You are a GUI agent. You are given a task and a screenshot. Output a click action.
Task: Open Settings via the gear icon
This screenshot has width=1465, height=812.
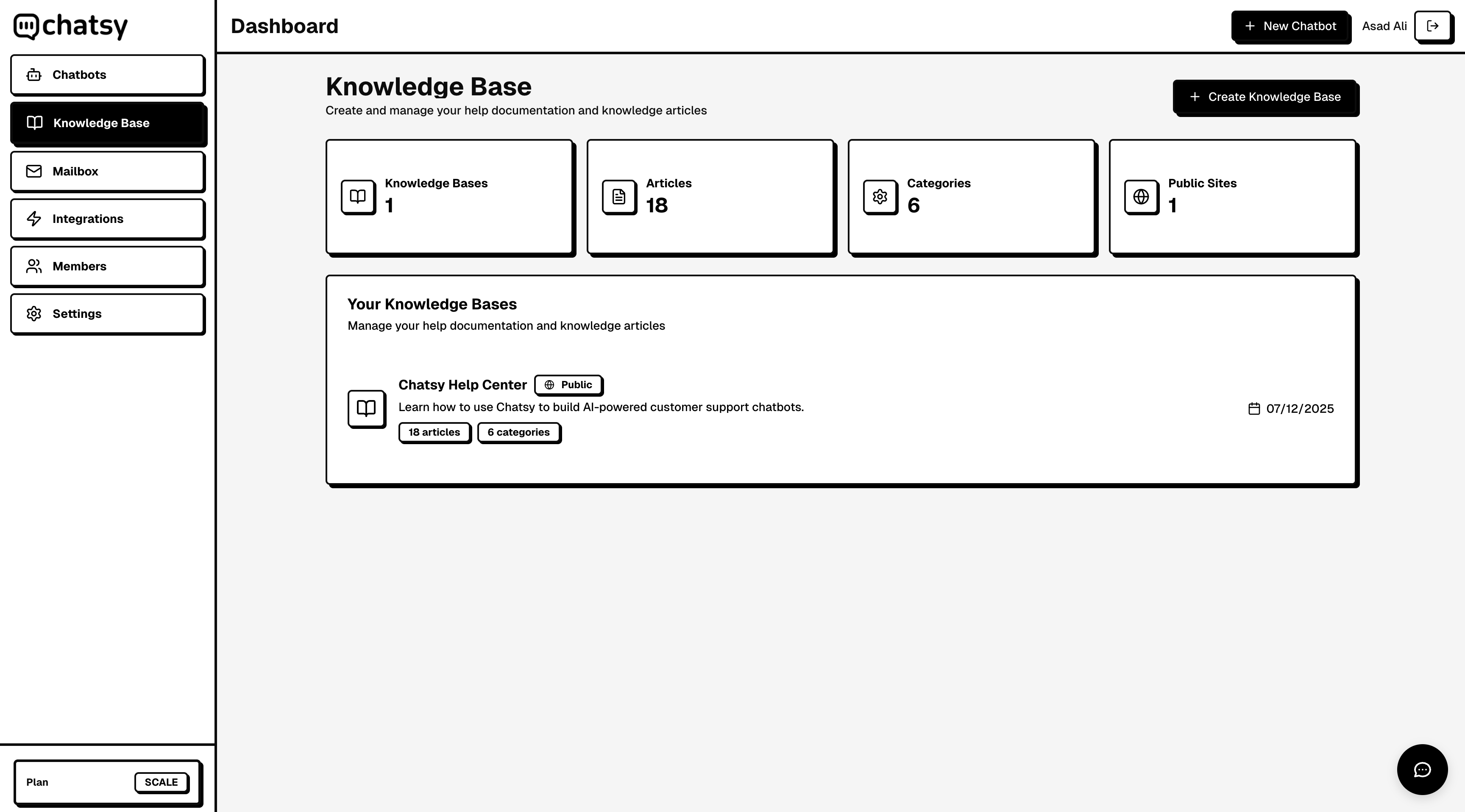tap(34, 313)
